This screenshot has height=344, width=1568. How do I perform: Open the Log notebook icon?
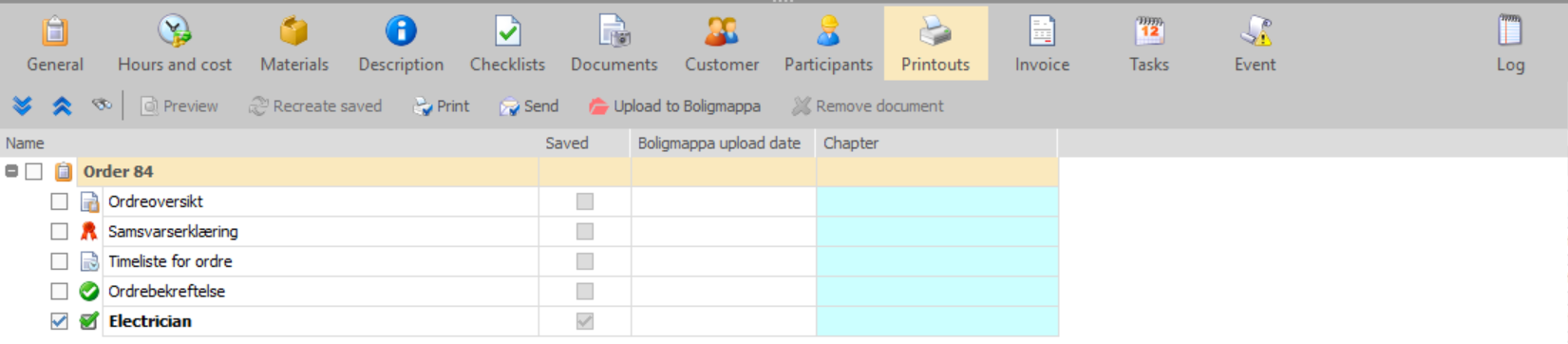pyautogui.click(x=1510, y=31)
